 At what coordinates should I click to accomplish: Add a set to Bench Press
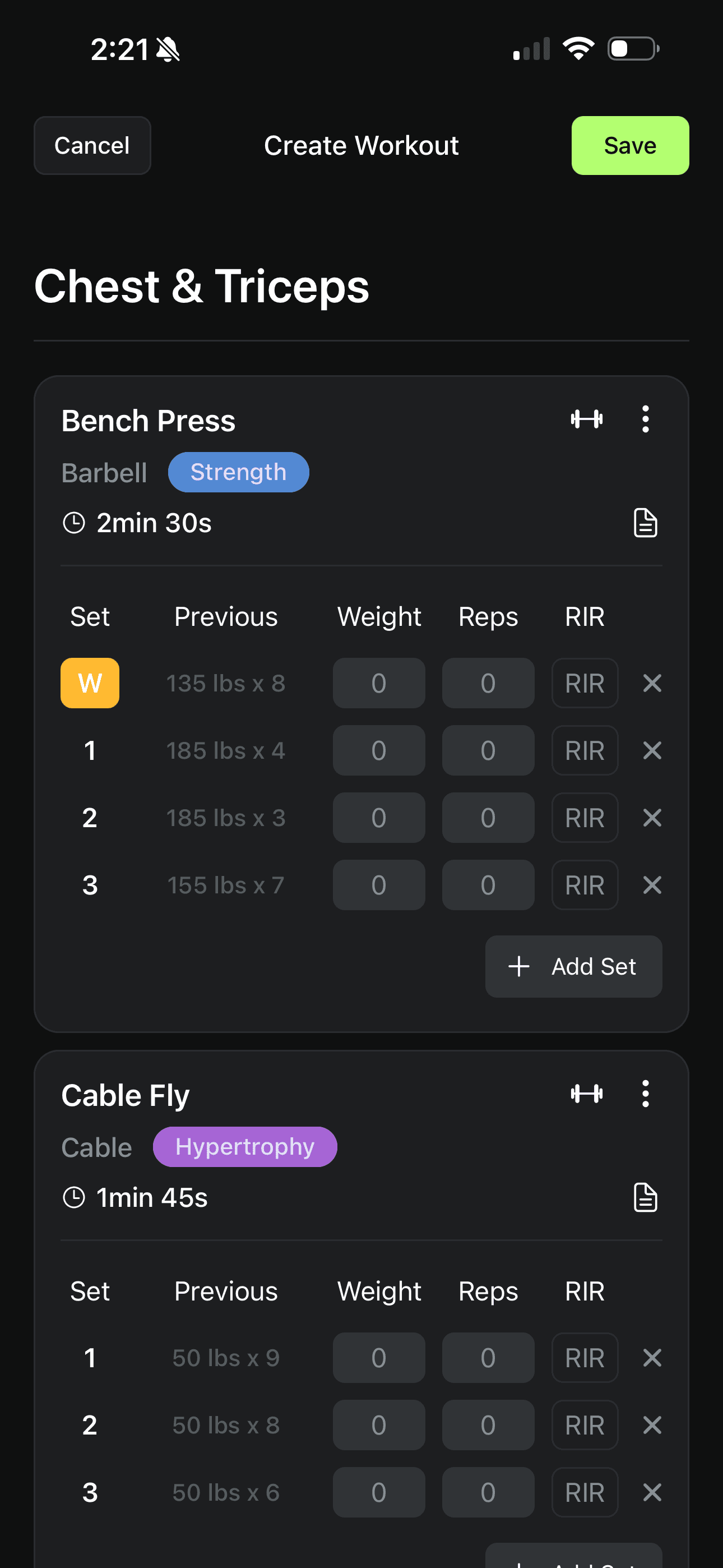(573, 966)
